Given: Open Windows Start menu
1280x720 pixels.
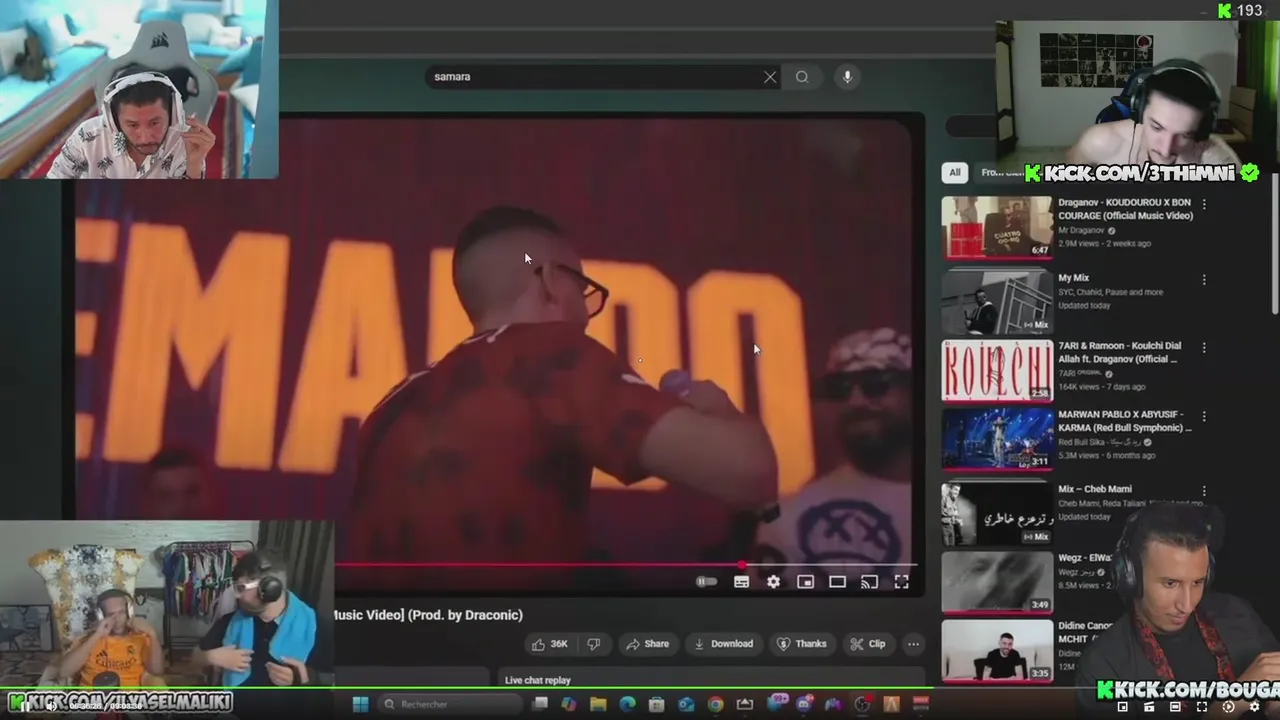Looking at the screenshot, I should click(360, 704).
